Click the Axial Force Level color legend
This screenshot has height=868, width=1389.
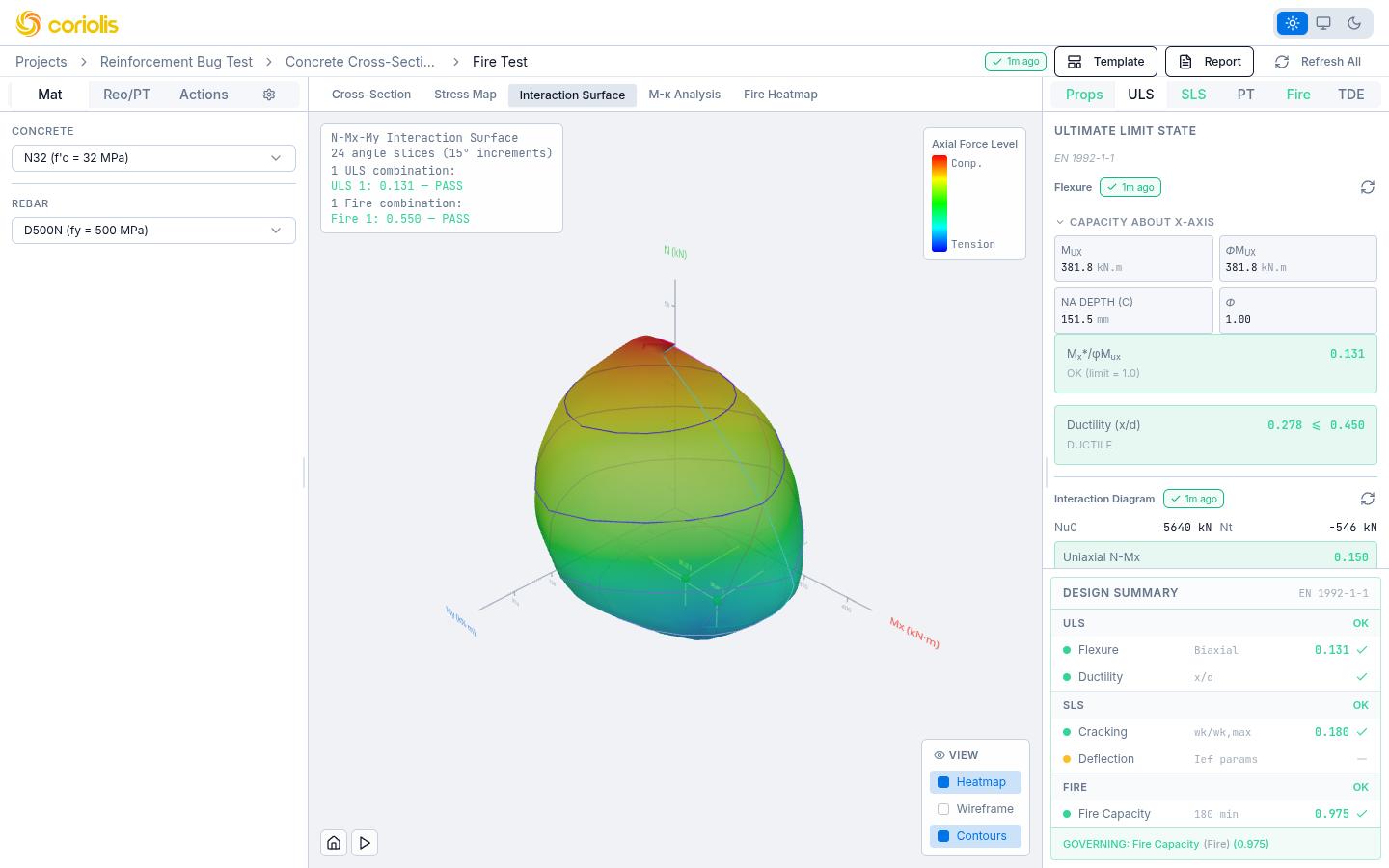(974, 193)
